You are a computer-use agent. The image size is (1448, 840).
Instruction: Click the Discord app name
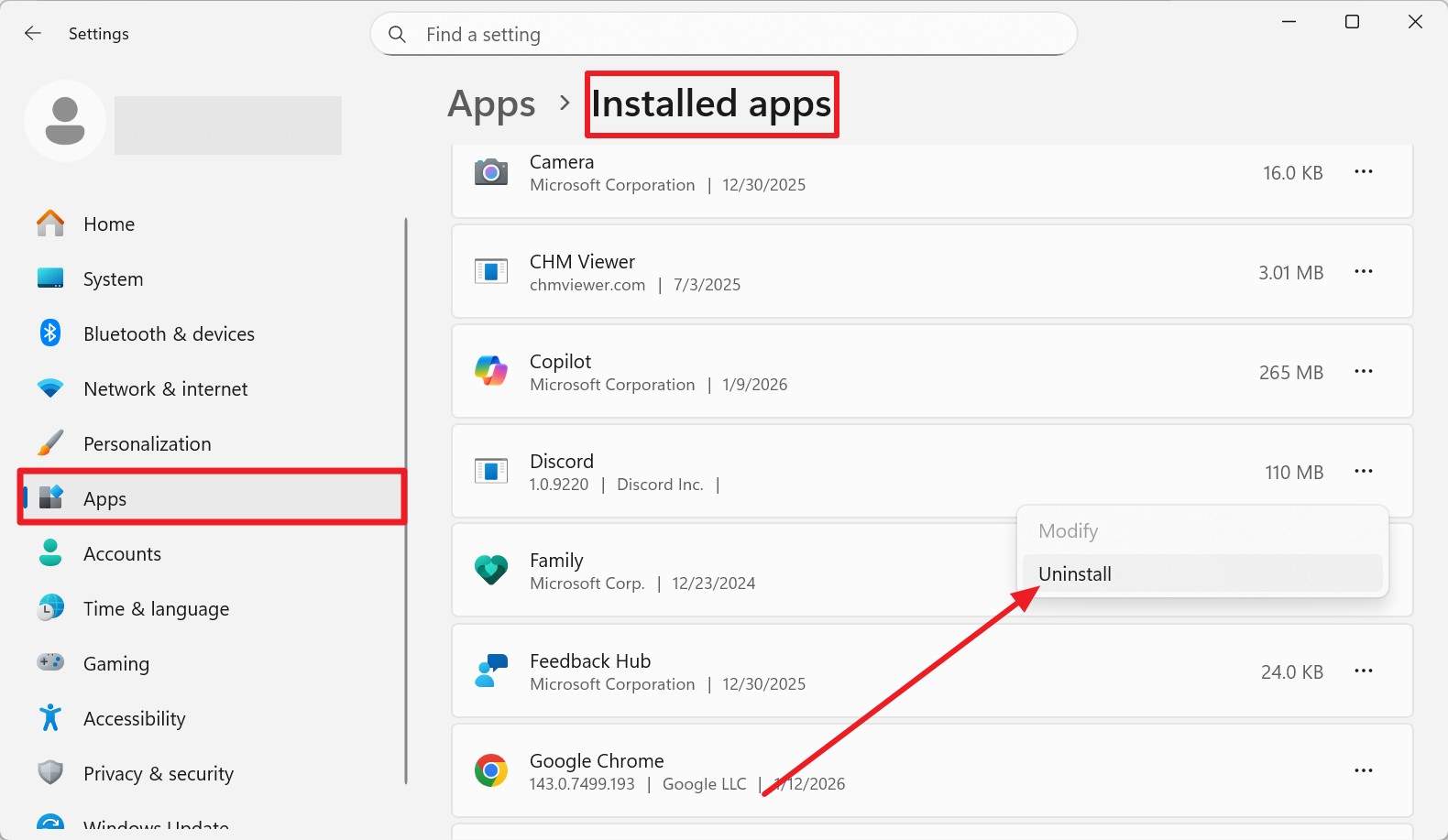pos(562,461)
